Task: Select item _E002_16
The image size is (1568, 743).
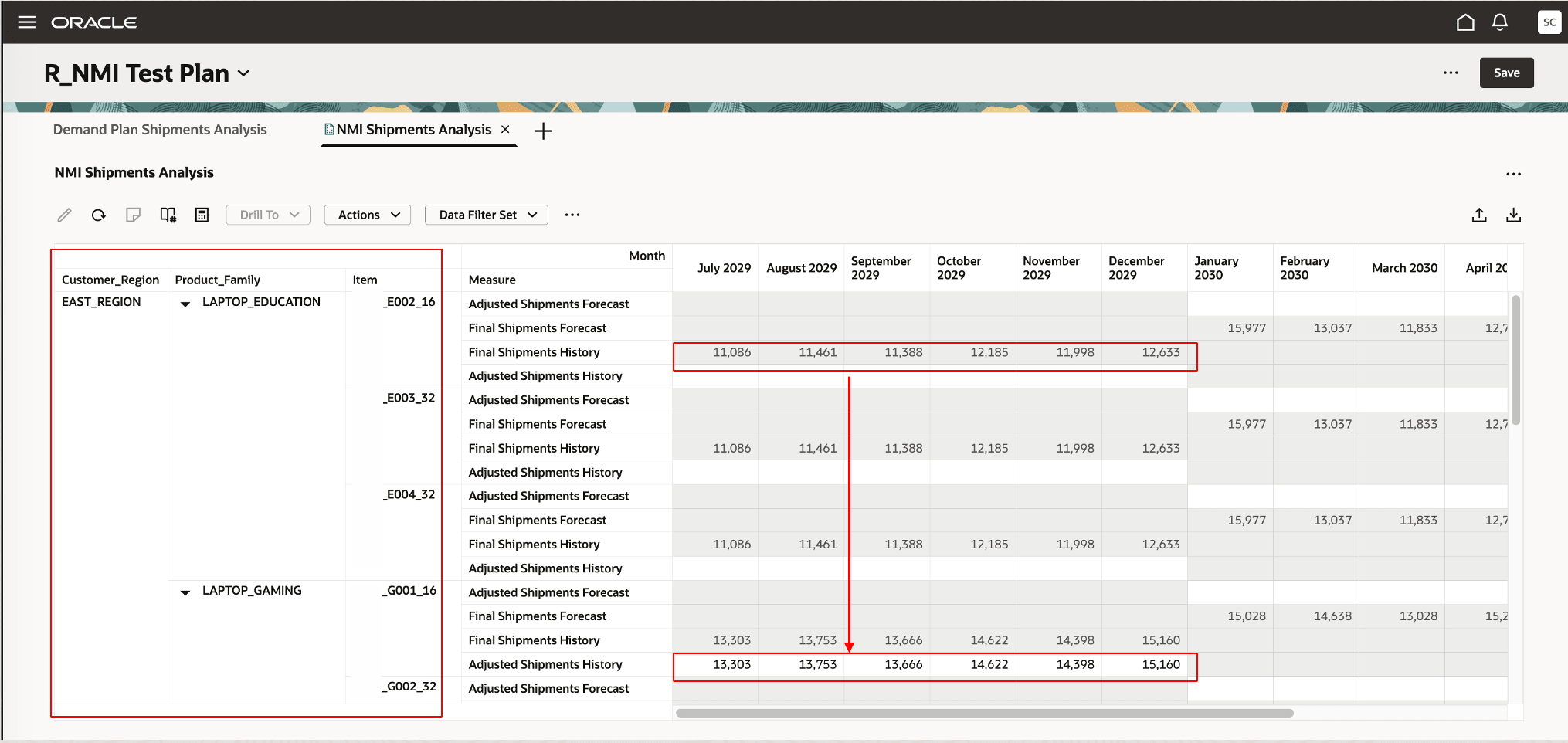Action: tap(409, 302)
